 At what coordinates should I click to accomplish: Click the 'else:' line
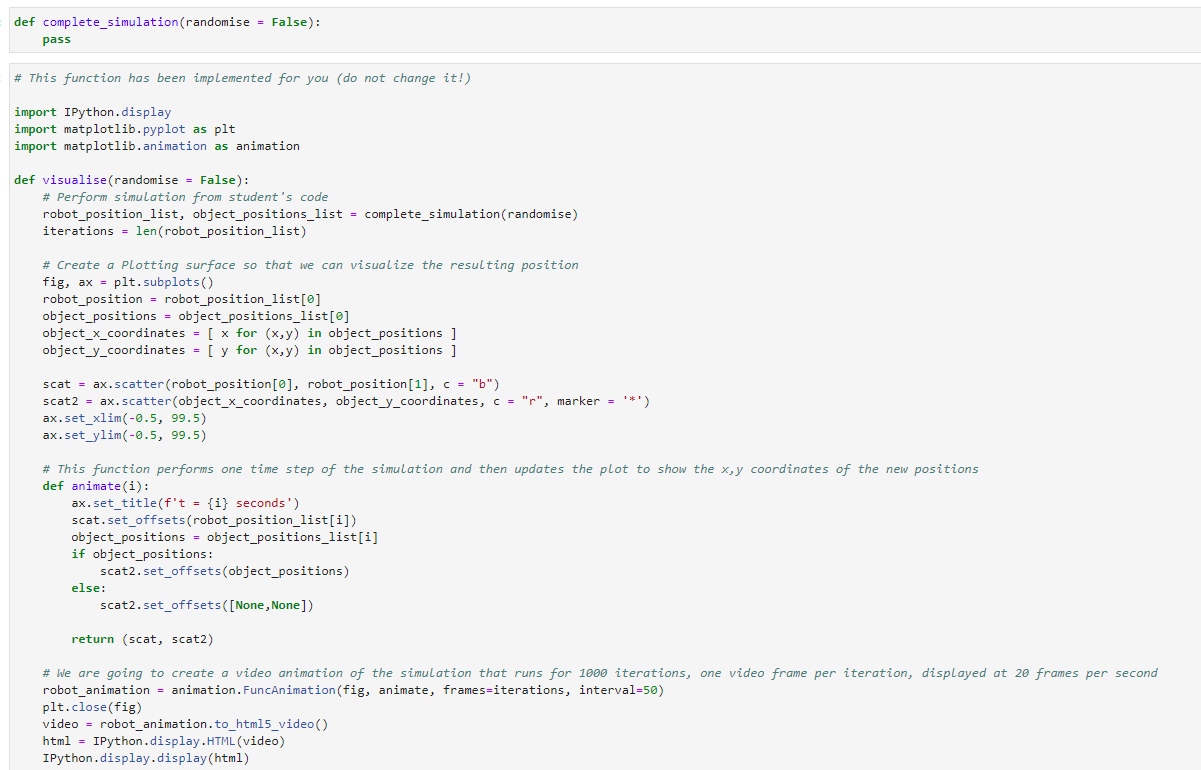coord(89,588)
